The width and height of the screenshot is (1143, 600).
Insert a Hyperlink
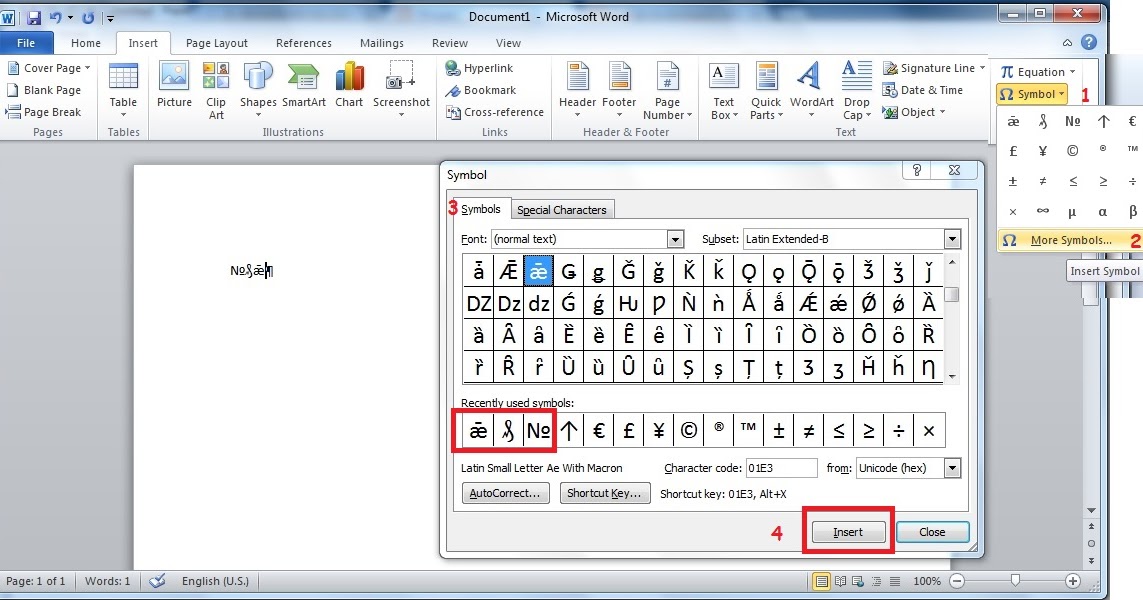click(479, 68)
